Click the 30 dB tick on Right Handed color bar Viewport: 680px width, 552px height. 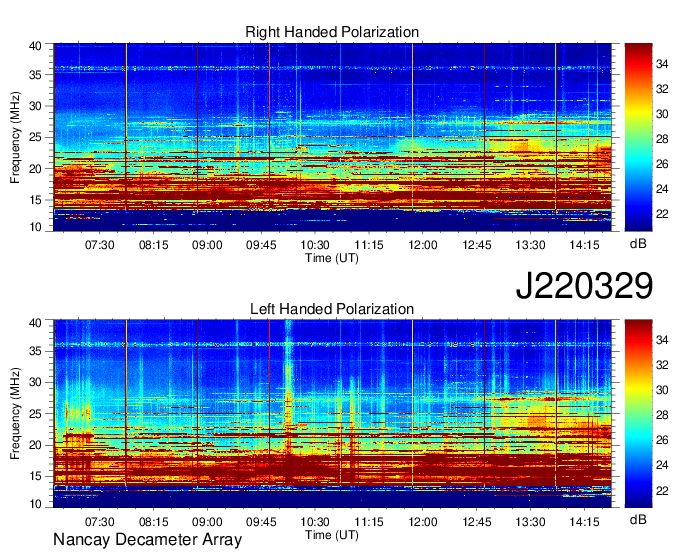pos(662,114)
